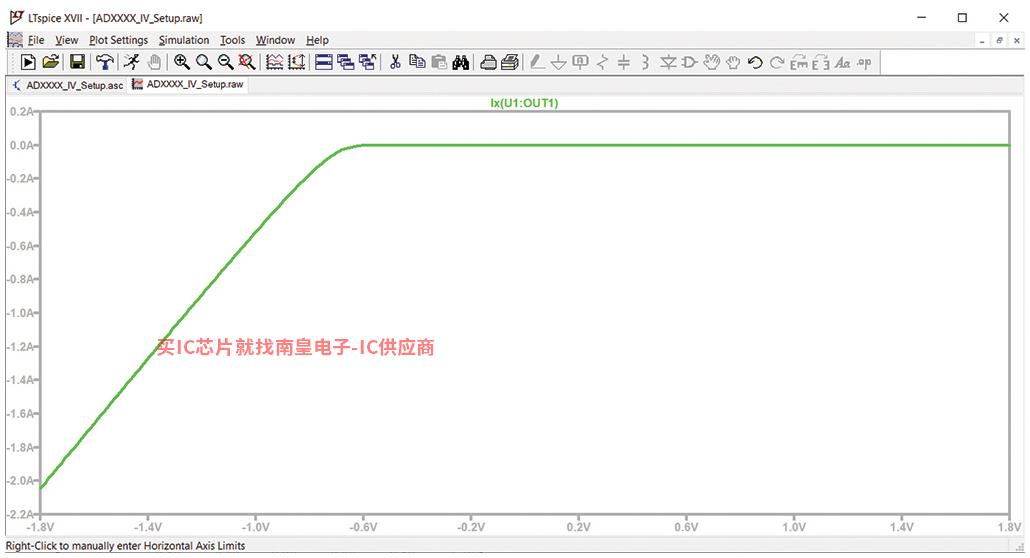
Task: Select the resistor component tool
Action: click(602, 62)
